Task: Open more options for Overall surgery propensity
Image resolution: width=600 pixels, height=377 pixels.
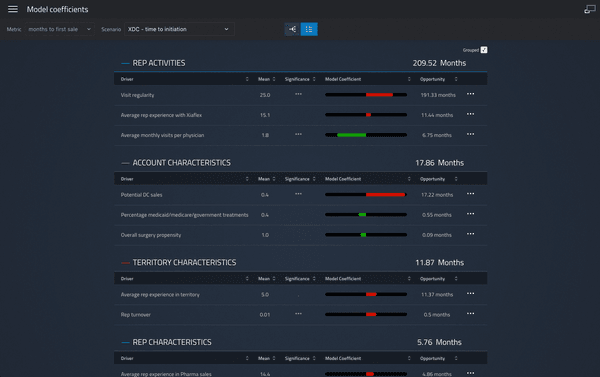Action: coord(471,234)
